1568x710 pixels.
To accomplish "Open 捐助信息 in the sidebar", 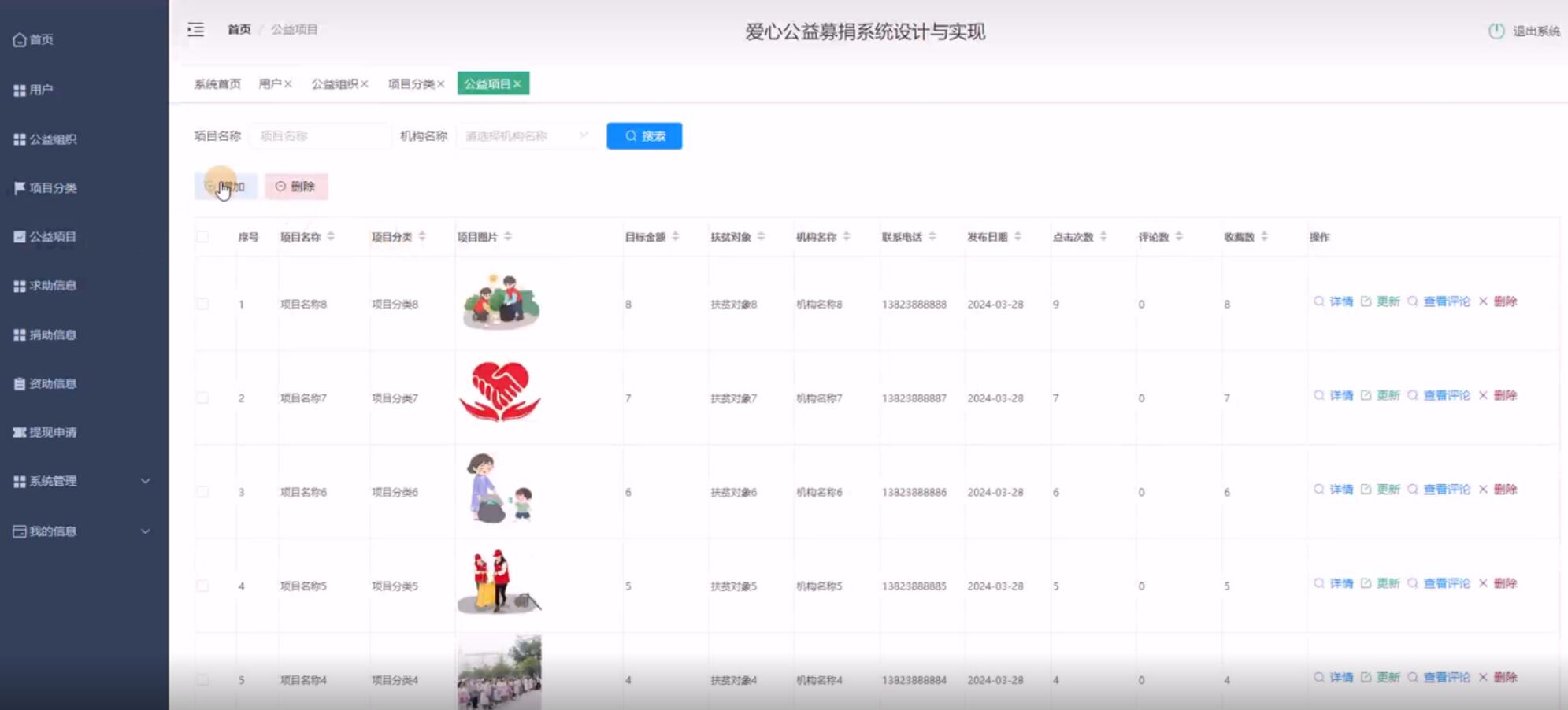I will (45, 335).
